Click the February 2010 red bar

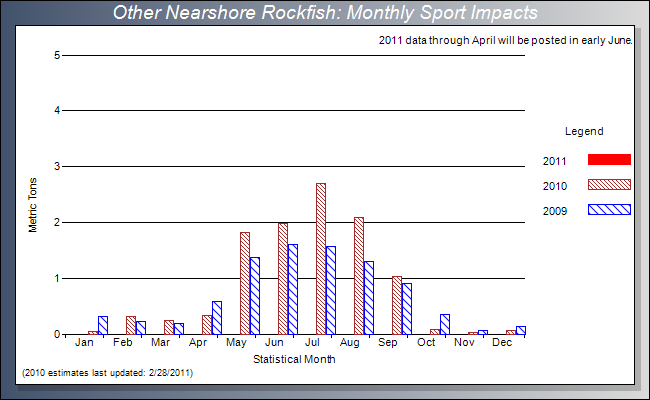click(131, 325)
